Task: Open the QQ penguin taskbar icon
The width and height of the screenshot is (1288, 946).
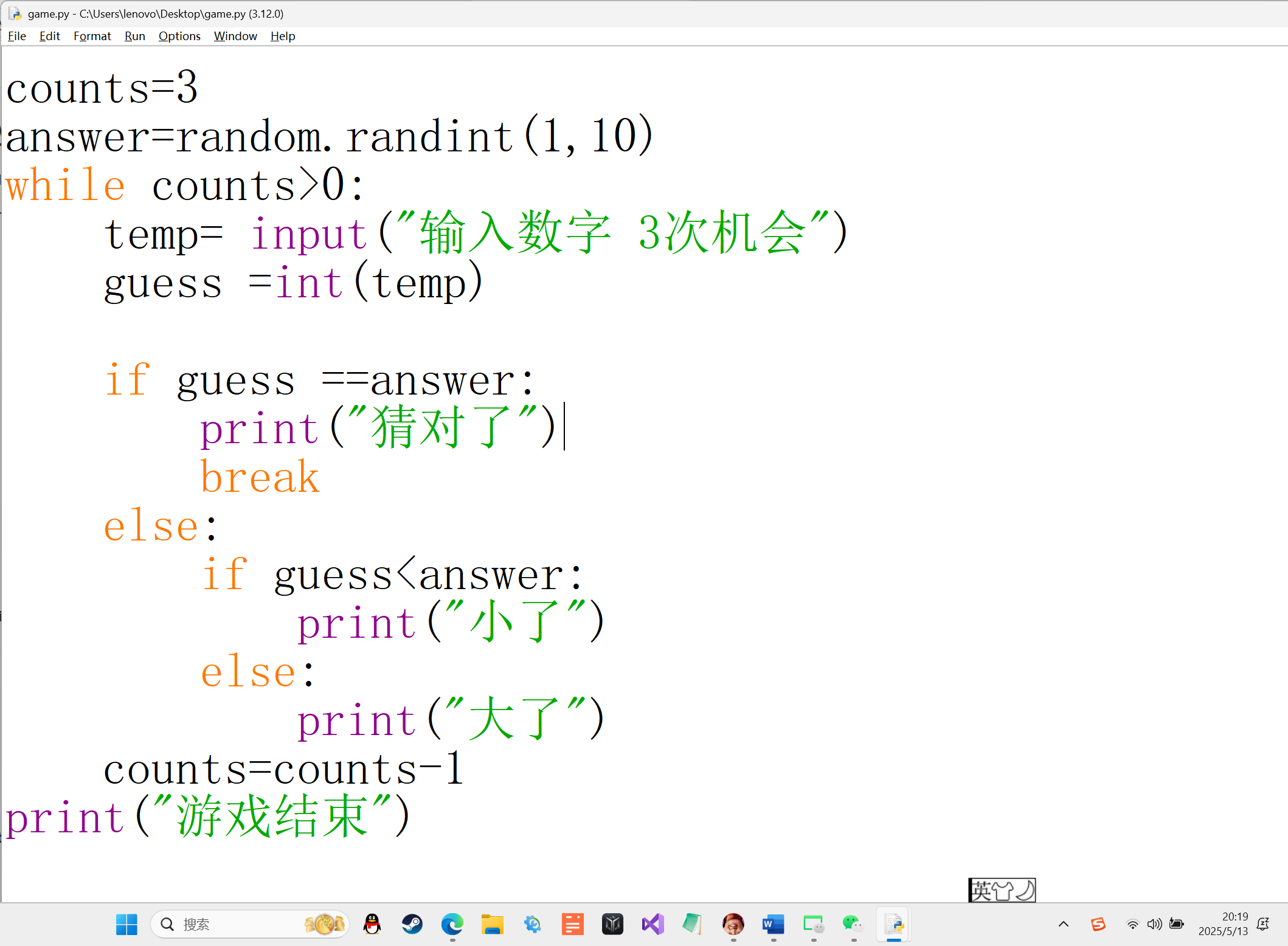Action: pyautogui.click(x=372, y=925)
